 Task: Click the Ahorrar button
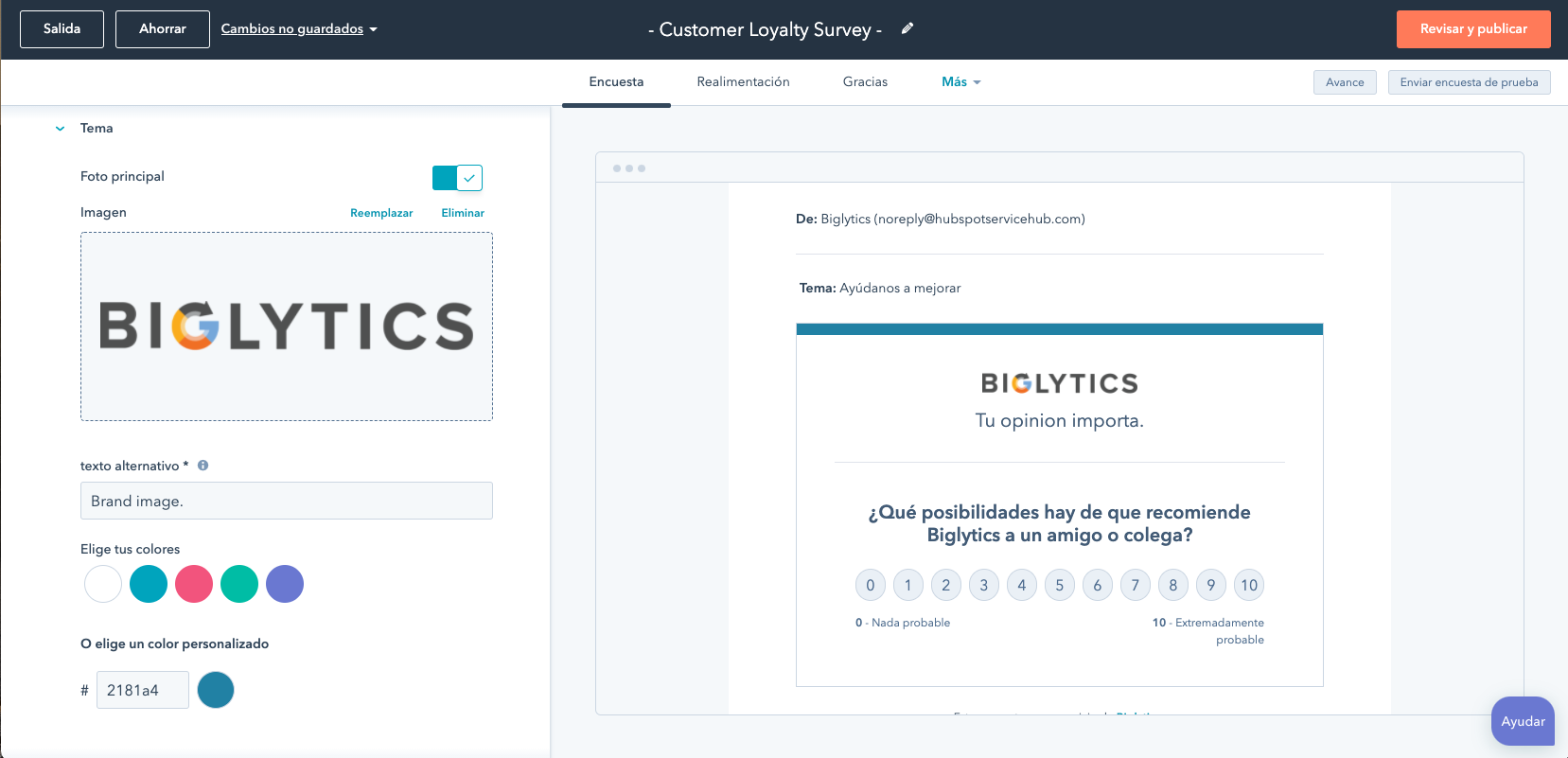[163, 29]
